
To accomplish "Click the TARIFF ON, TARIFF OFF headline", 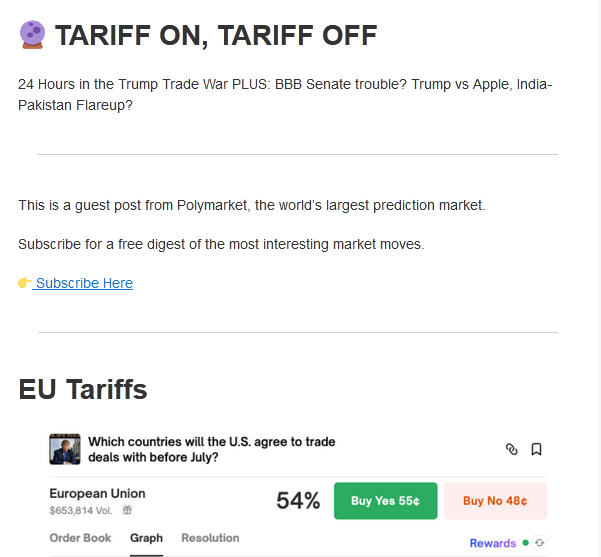I will (x=216, y=36).
